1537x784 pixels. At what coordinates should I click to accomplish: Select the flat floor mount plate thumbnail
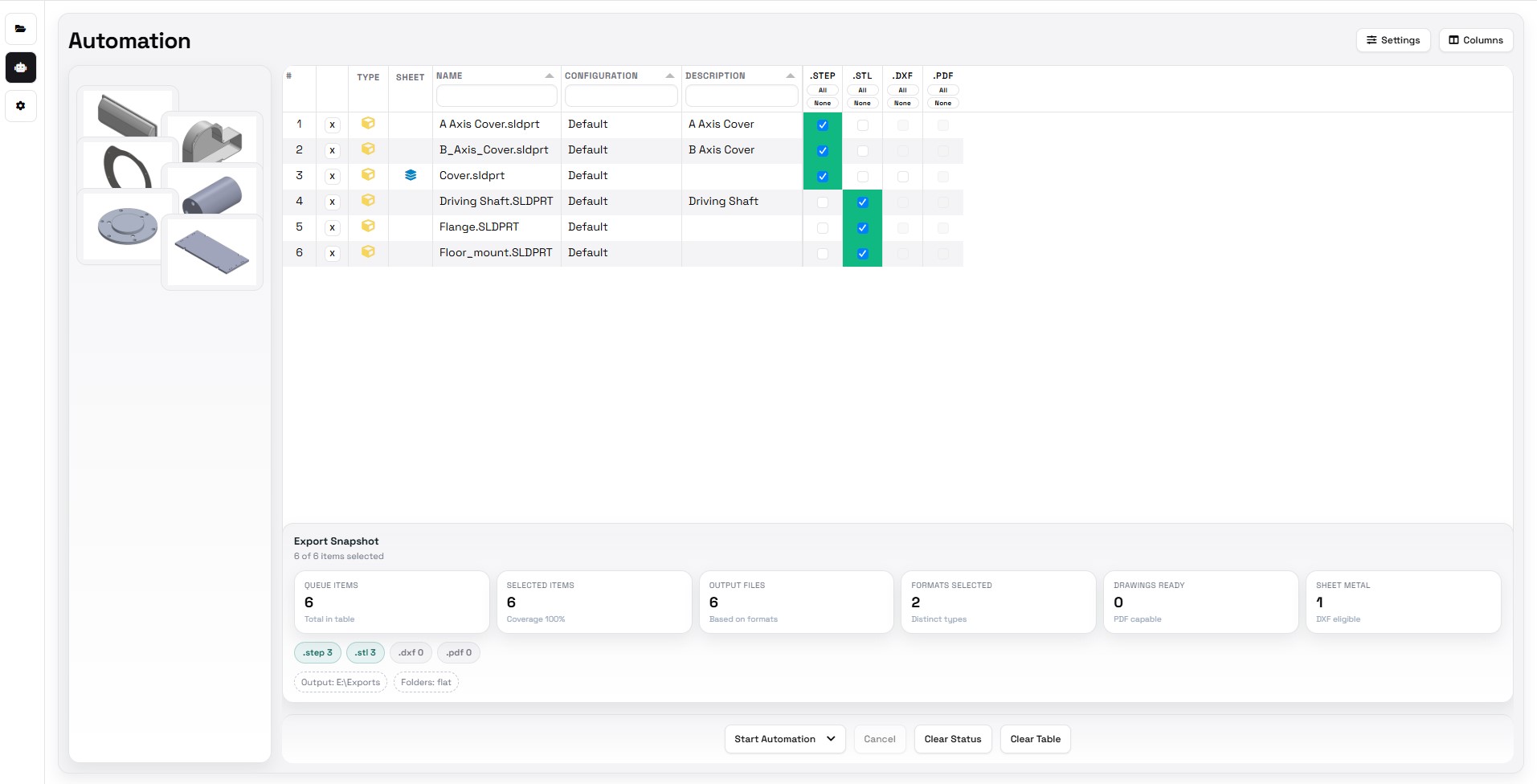pos(213,252)
